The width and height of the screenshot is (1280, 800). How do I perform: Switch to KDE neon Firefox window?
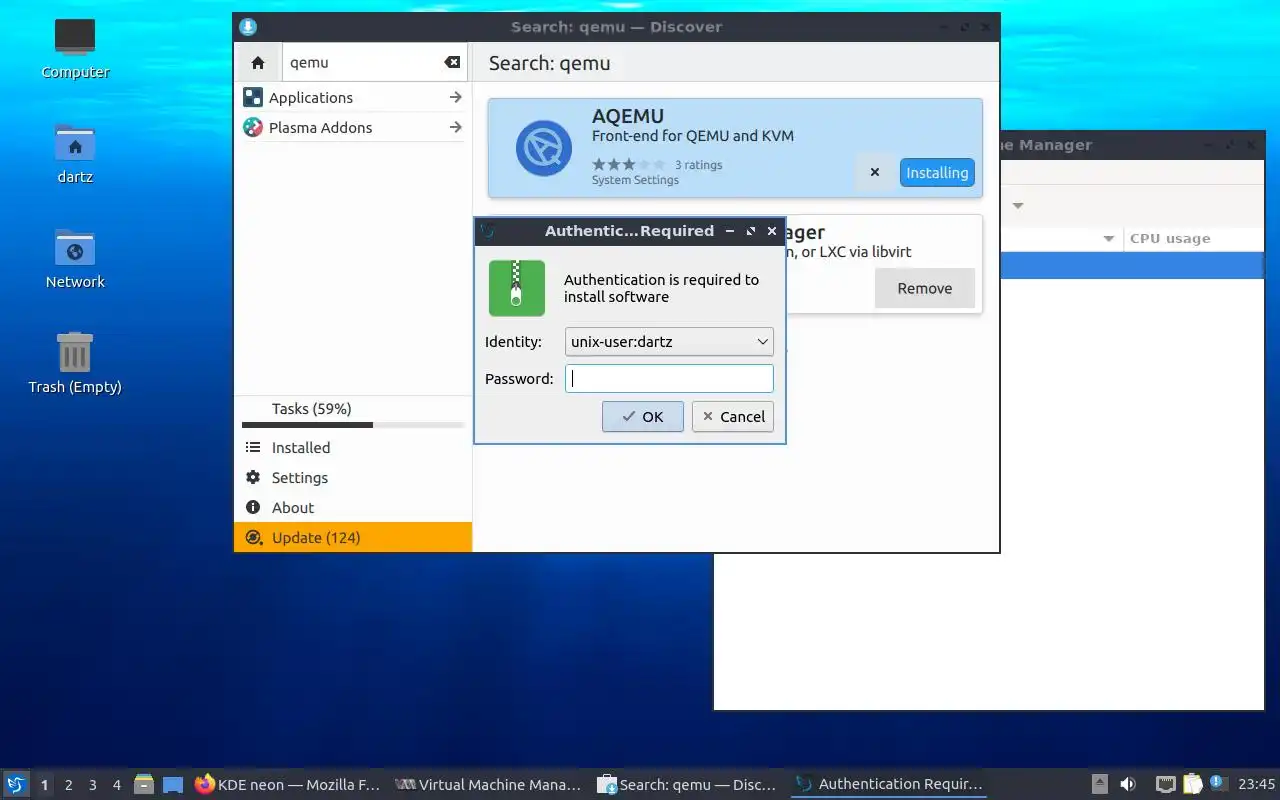[288, 785]
